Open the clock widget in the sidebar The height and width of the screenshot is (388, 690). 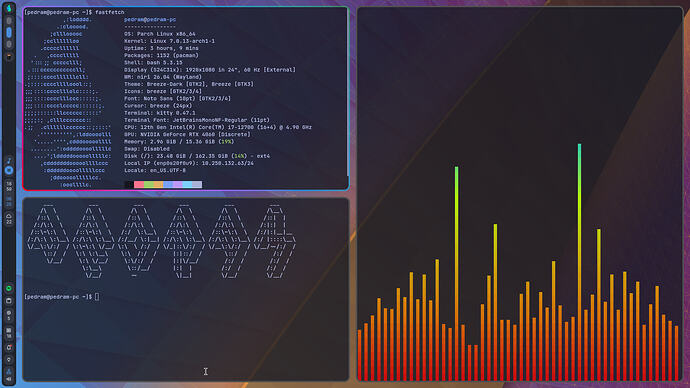(9, 186)
